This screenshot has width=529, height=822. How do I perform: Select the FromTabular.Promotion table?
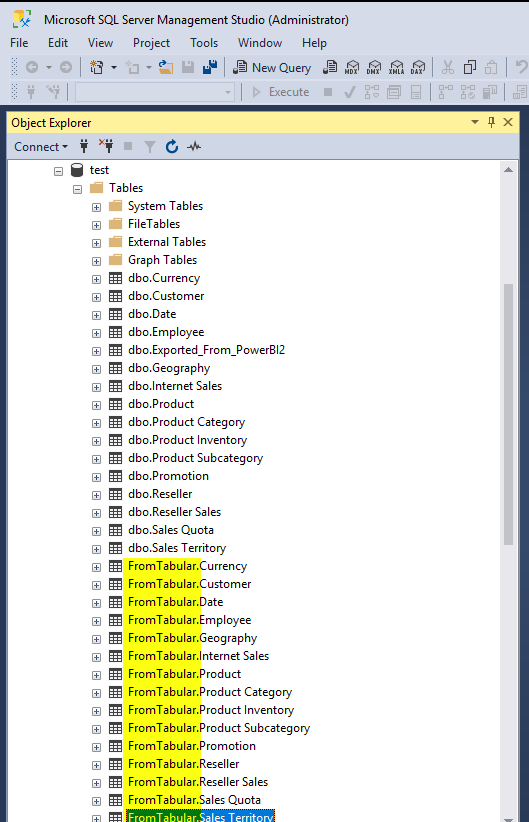[192, 745]
